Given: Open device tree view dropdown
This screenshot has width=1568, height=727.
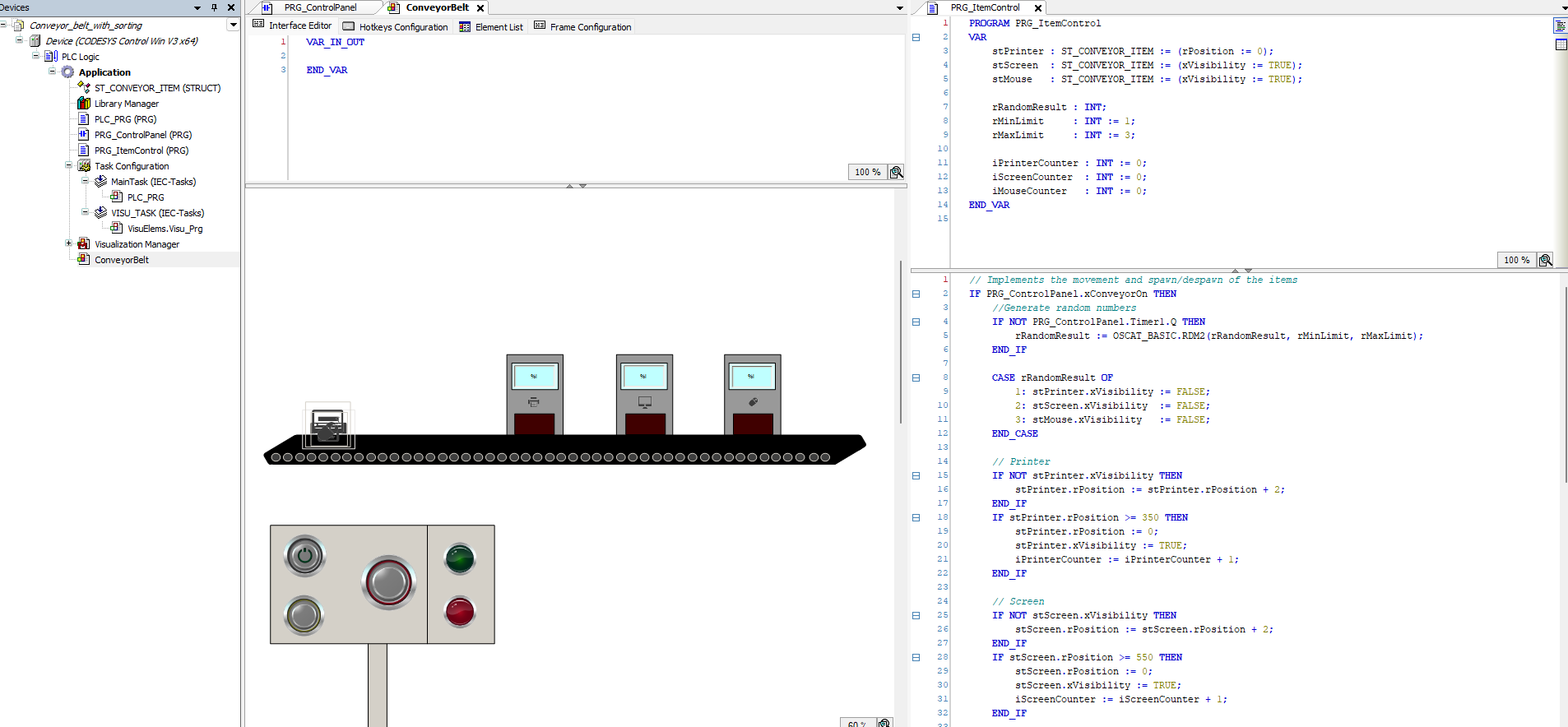Looking at the screenshot, I should point(234,25).
